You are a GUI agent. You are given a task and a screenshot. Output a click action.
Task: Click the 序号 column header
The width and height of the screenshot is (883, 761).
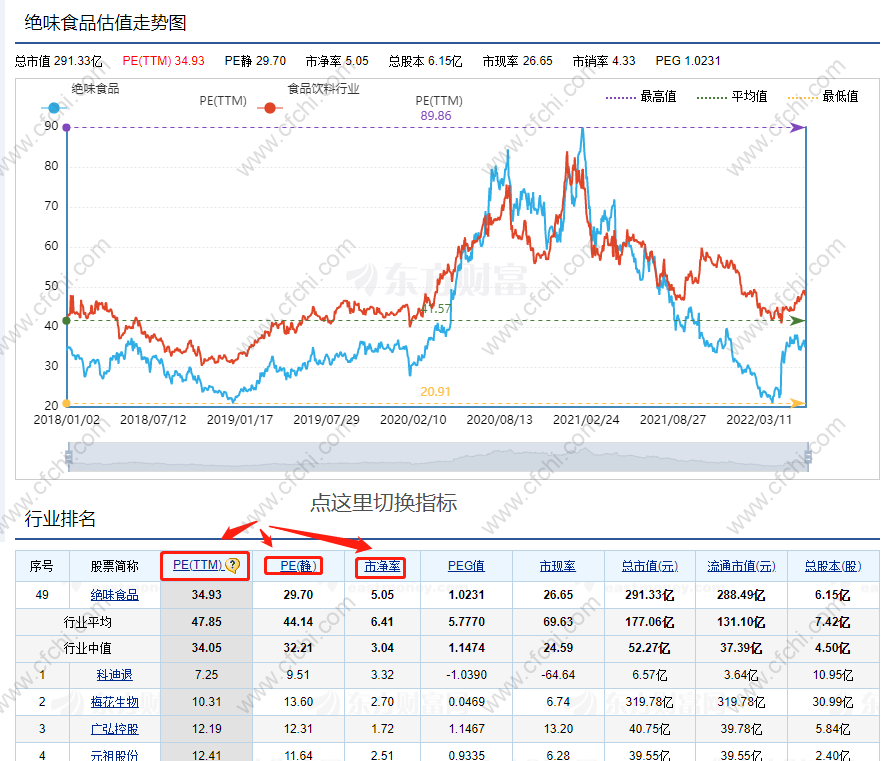[42, 566]
